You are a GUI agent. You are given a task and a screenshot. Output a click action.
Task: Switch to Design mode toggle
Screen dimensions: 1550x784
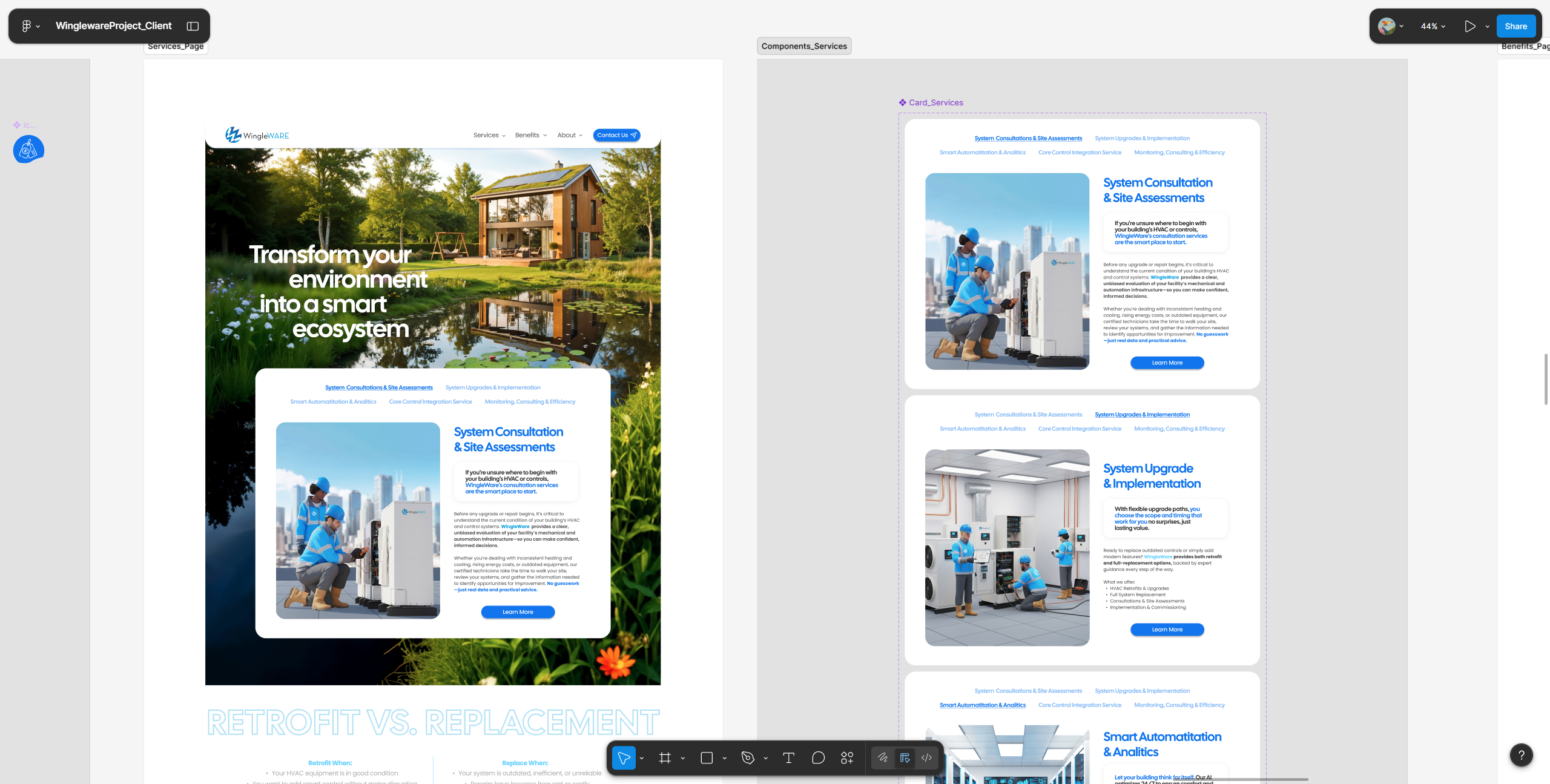[905, 758]
